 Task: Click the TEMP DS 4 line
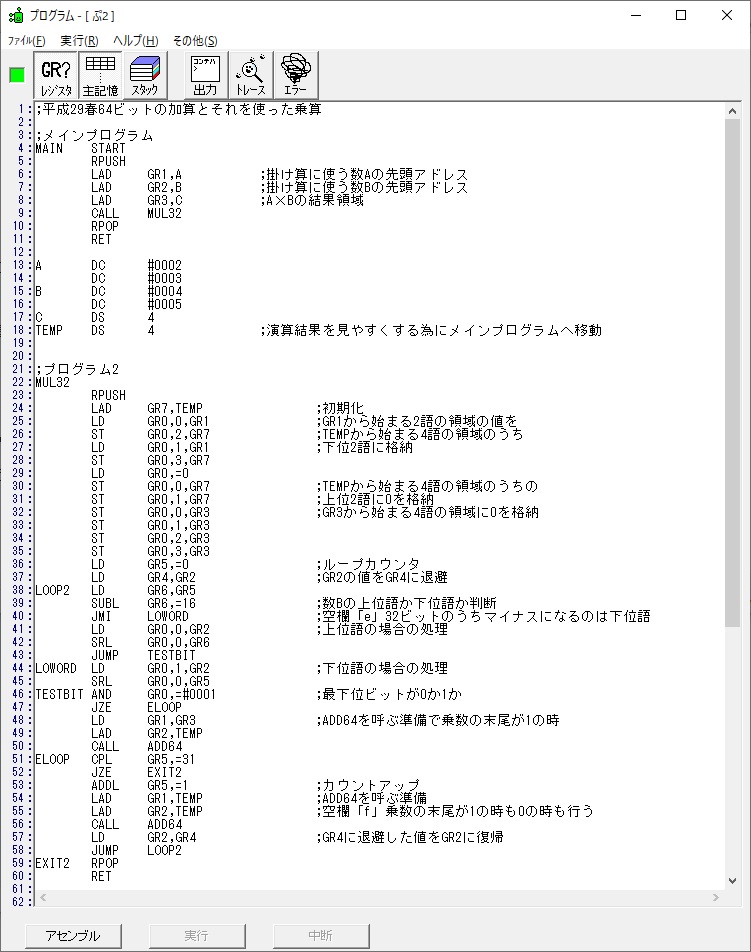pyautogui.click(x=95, y=330)
